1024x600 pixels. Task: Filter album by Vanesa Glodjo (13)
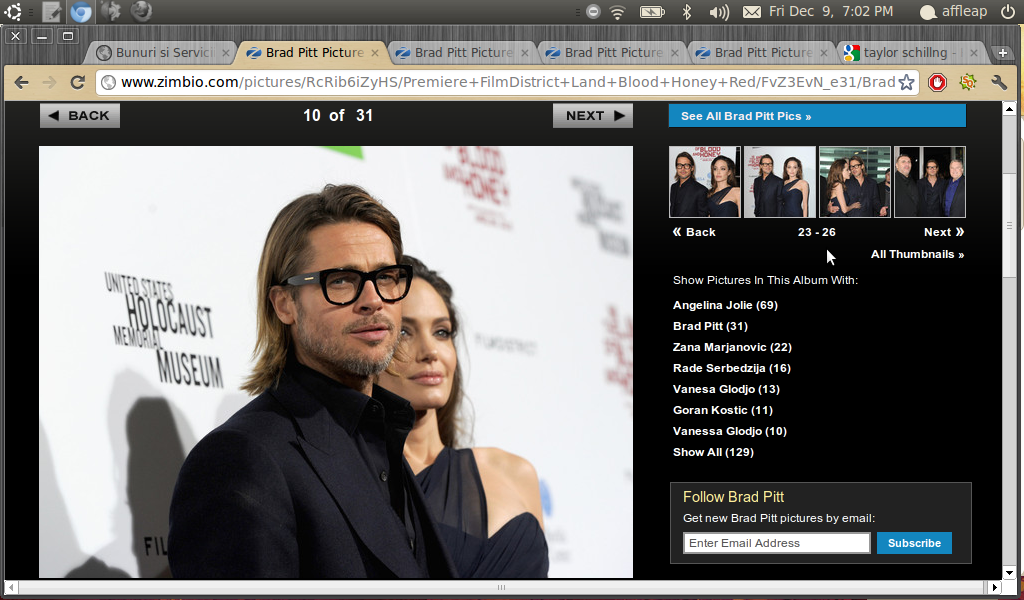[726, 388]
